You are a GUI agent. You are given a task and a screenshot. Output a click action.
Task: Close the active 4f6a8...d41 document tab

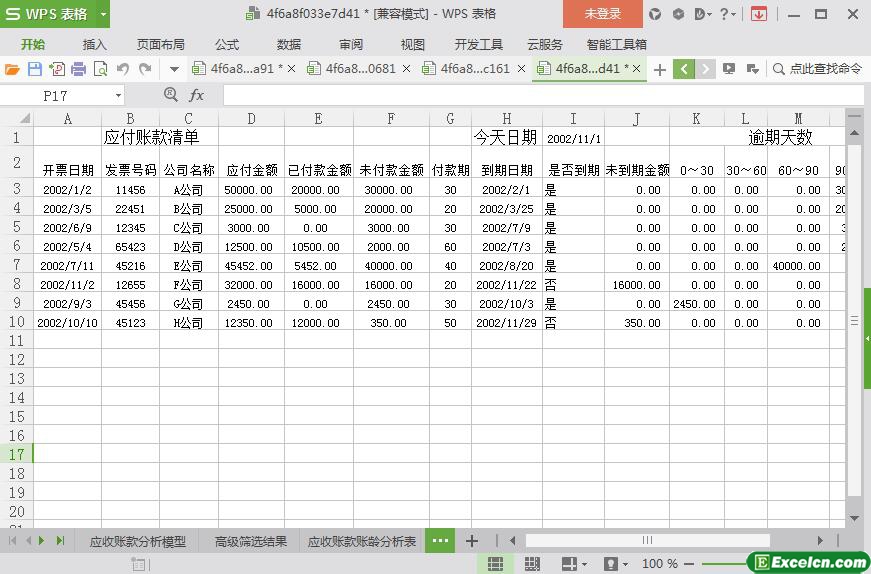[637, 69]
